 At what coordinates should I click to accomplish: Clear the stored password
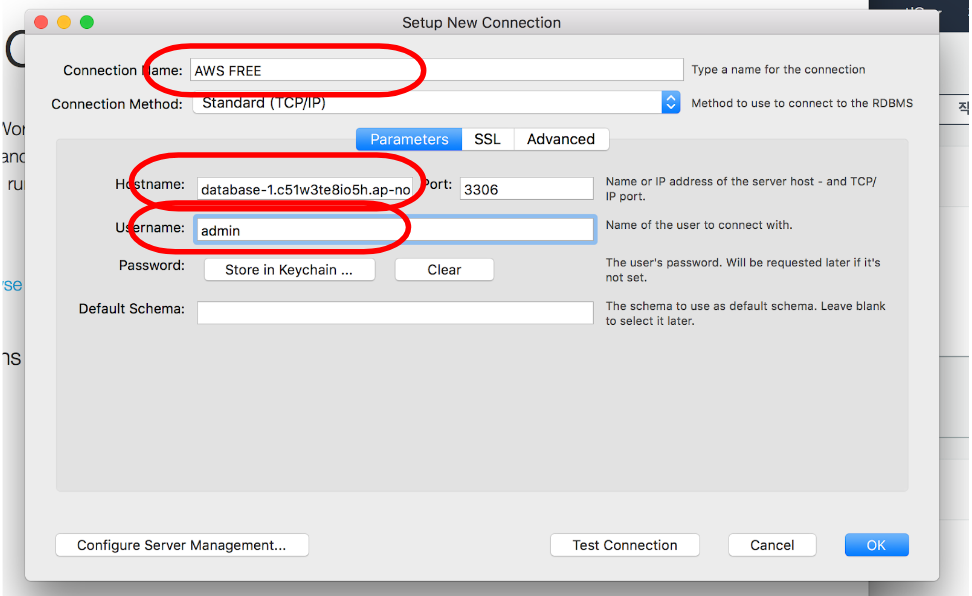click(x=444, y=270)
